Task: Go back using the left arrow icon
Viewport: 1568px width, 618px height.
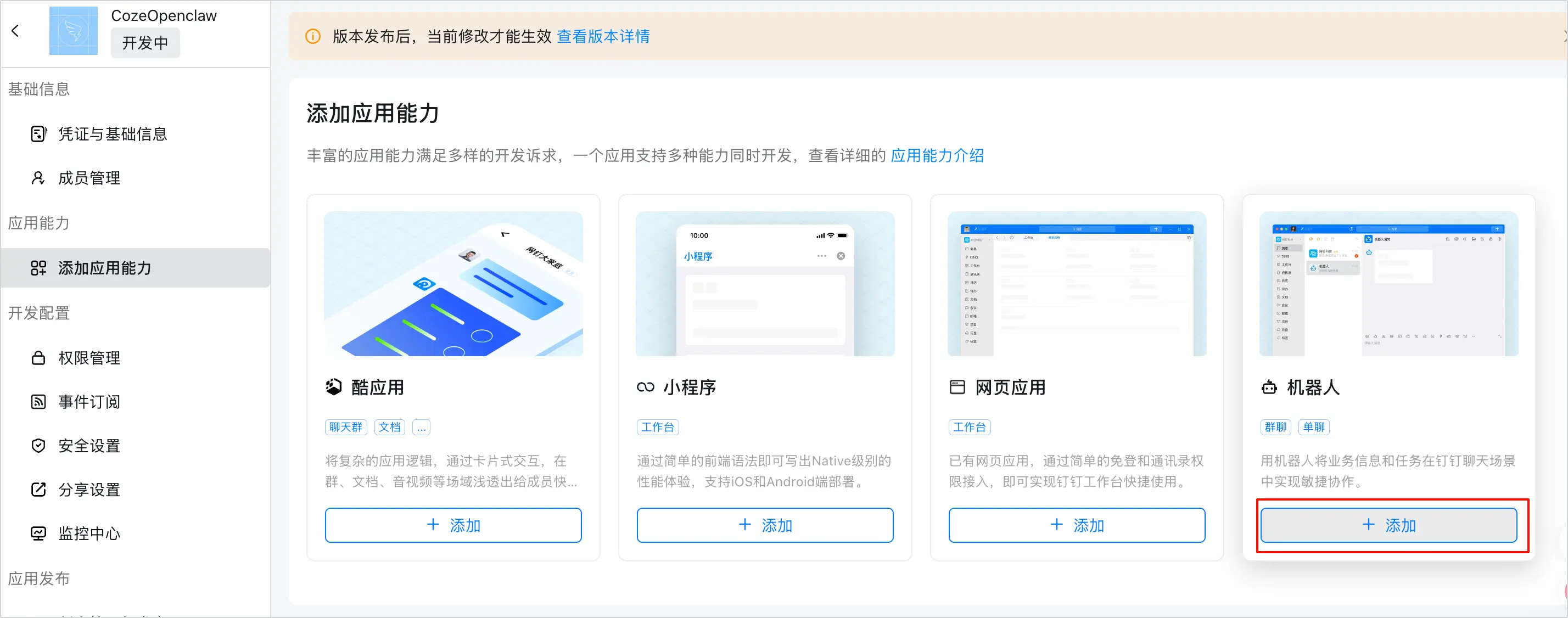Action: coord(15,30)
